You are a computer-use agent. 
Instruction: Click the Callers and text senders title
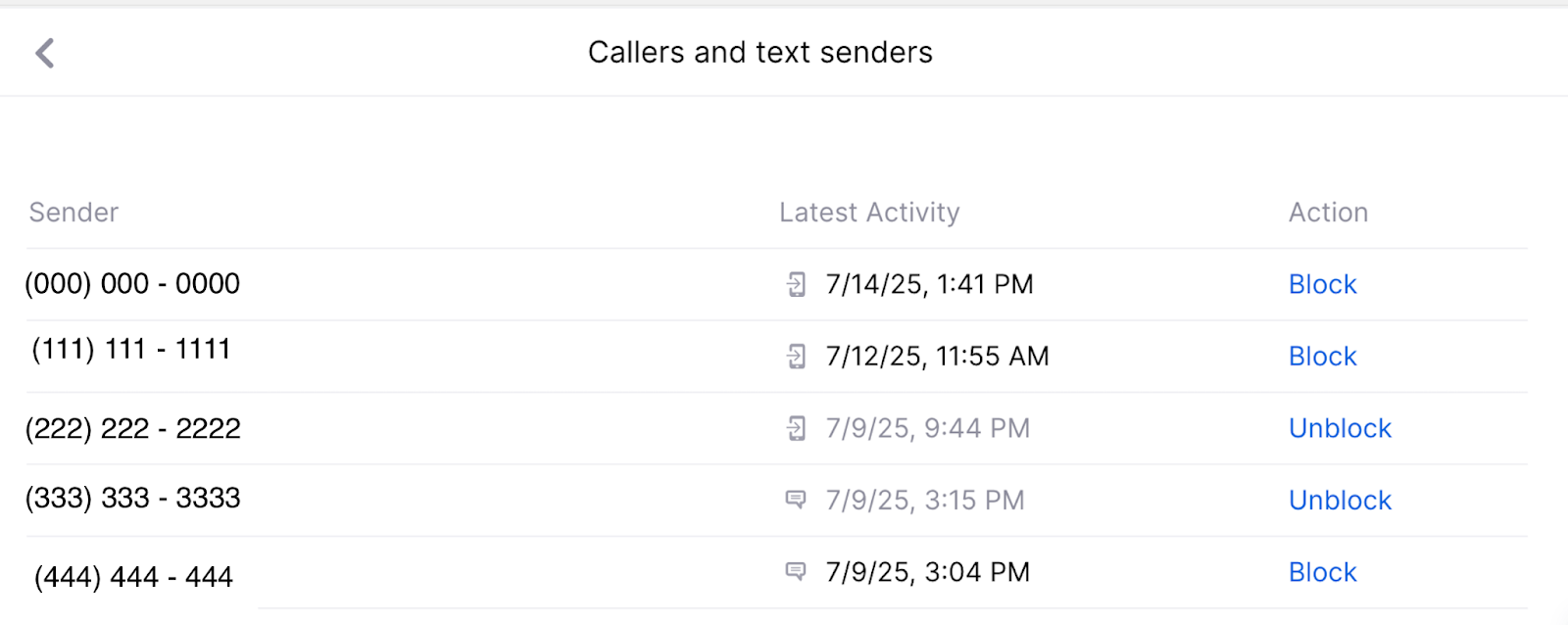759,53
